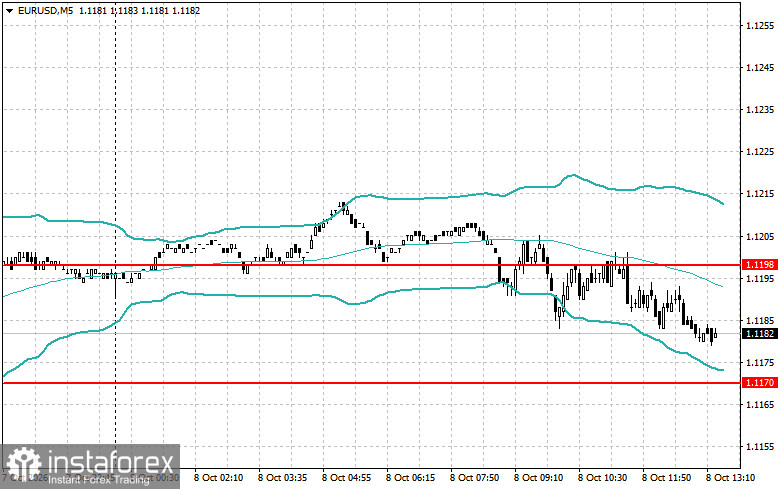The image size is (781, 489).
Task: Select the 1.1170 red price level label
Action: click(760, 382)
